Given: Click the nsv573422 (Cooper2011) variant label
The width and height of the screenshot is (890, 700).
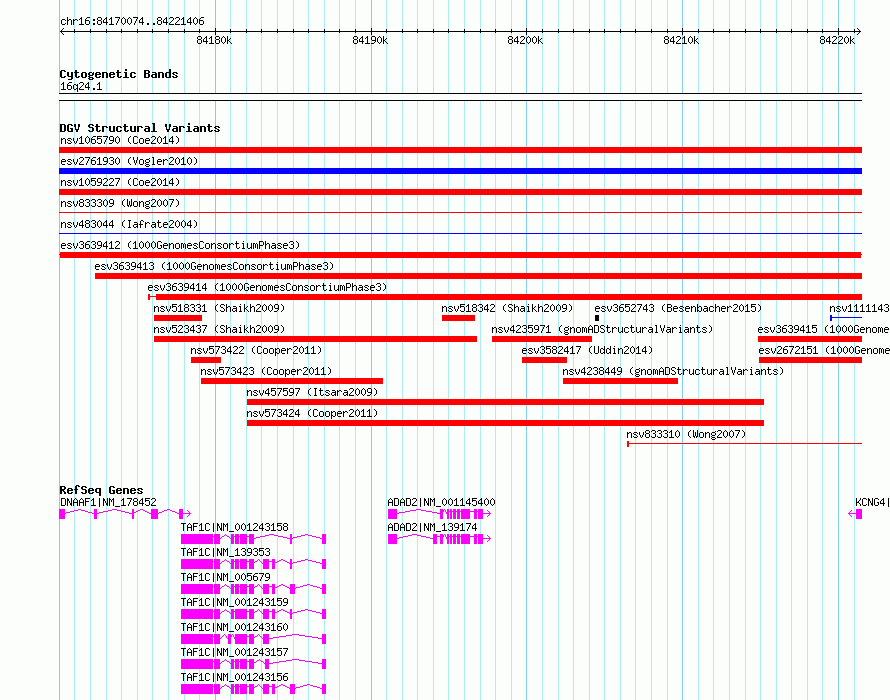Looking at the screenshot, I should pos(256,350).
